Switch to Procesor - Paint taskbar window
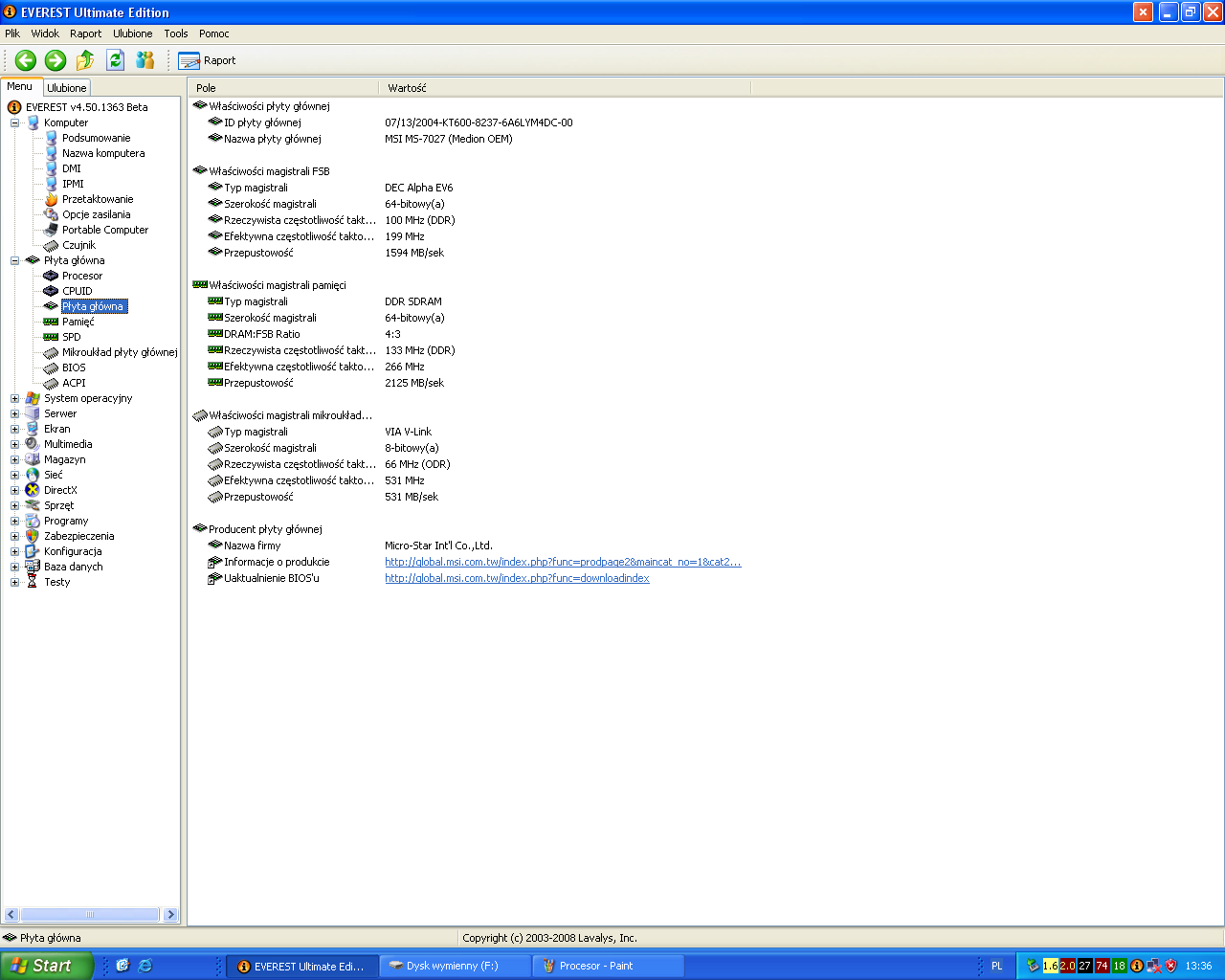1225x980 pixels. tap(609, 966)
